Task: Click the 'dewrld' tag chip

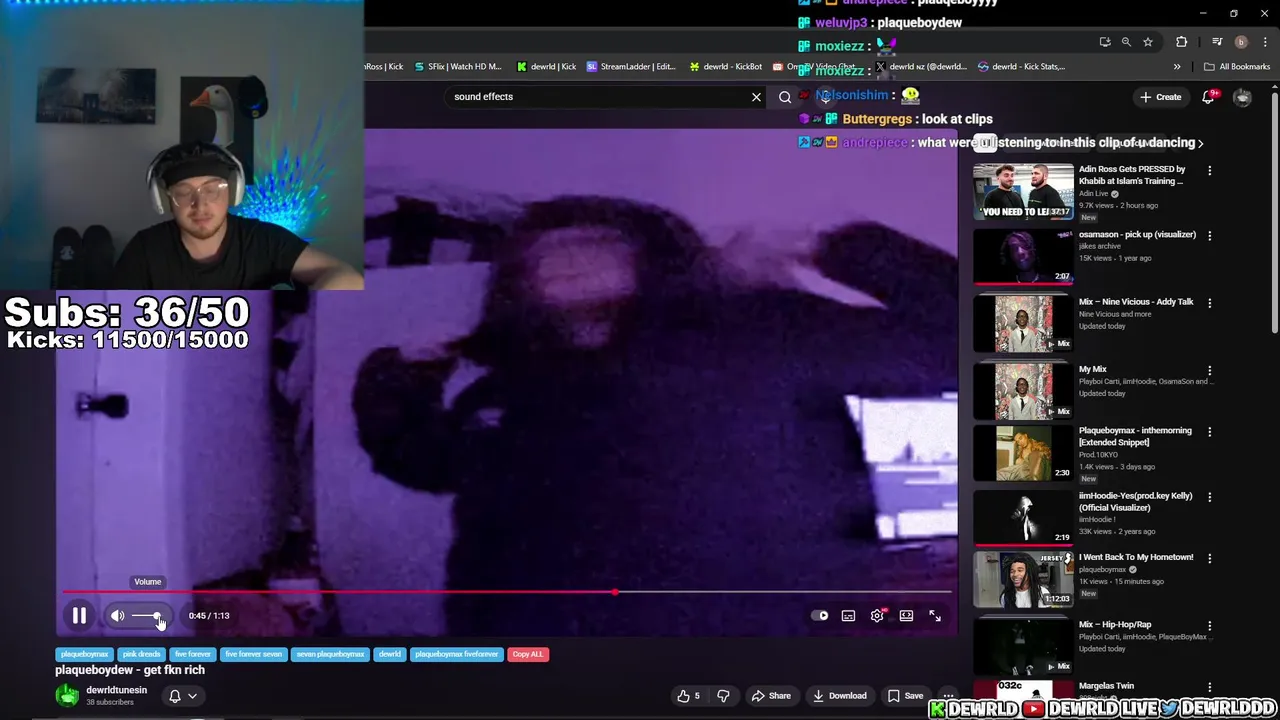Action: point(390,654)
